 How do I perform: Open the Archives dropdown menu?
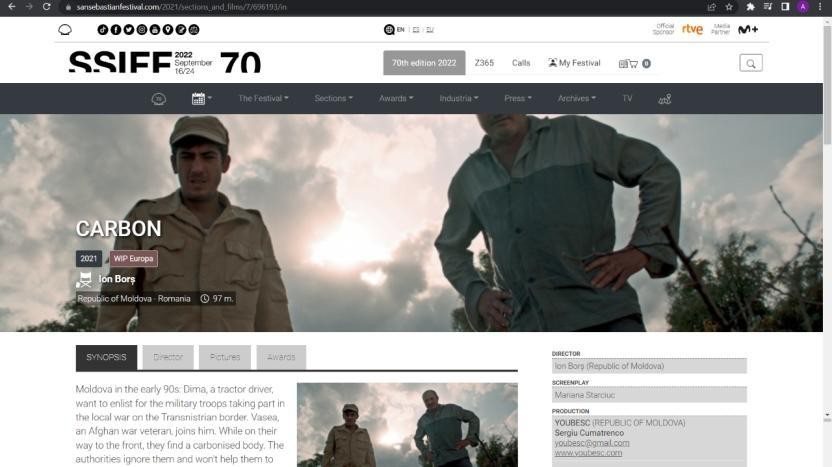(576, 99)
